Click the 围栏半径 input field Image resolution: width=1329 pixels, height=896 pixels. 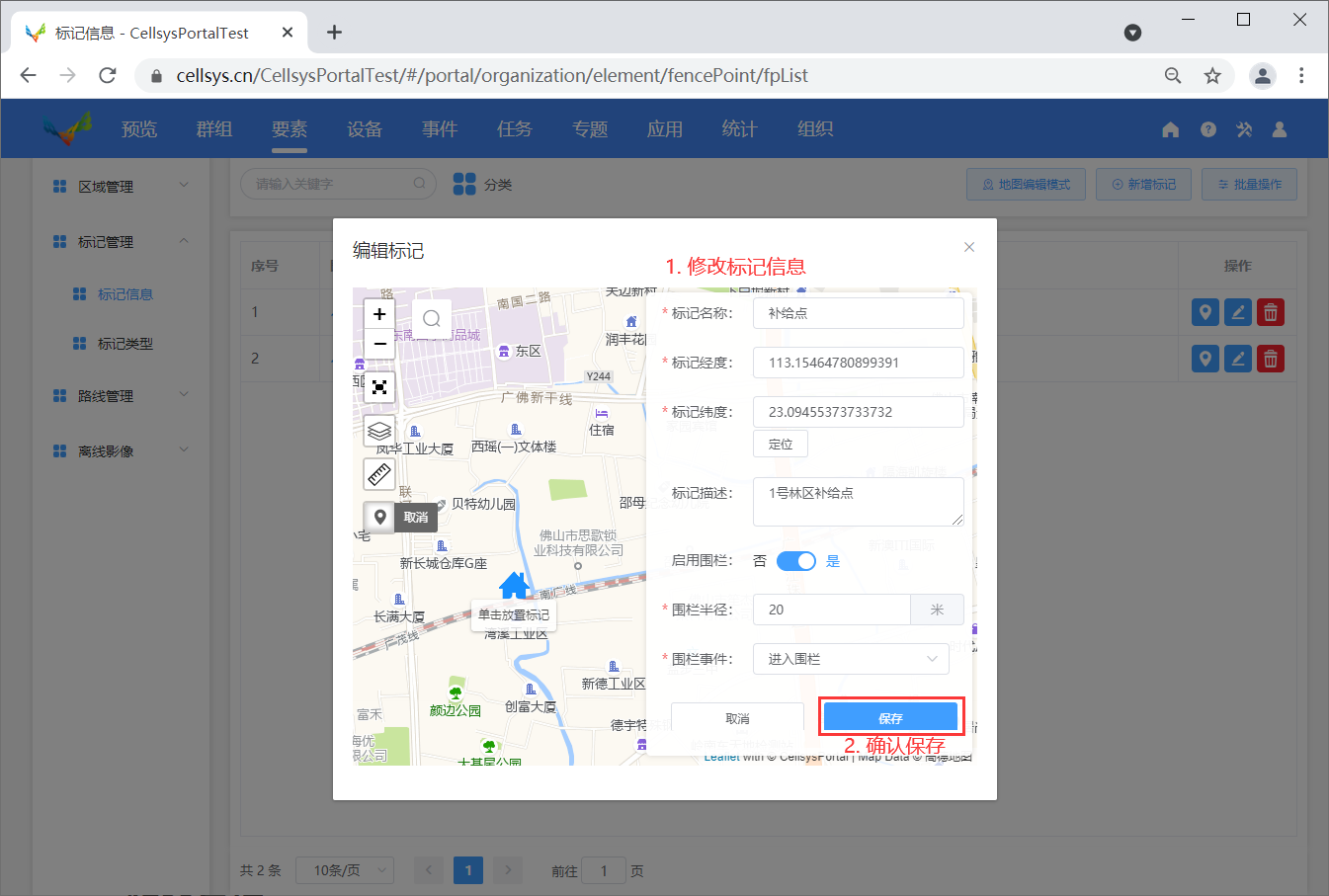(832, 610)
